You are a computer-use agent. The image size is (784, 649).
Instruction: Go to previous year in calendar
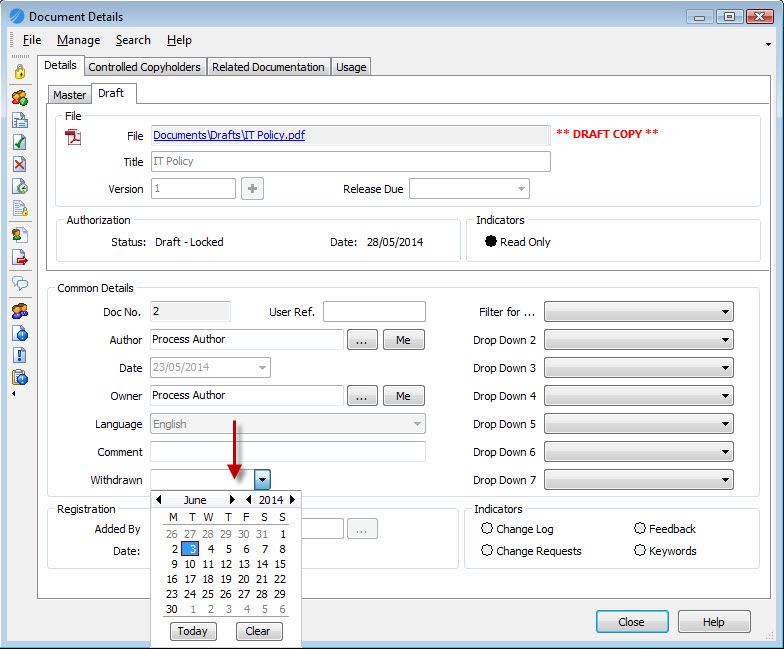248,500
